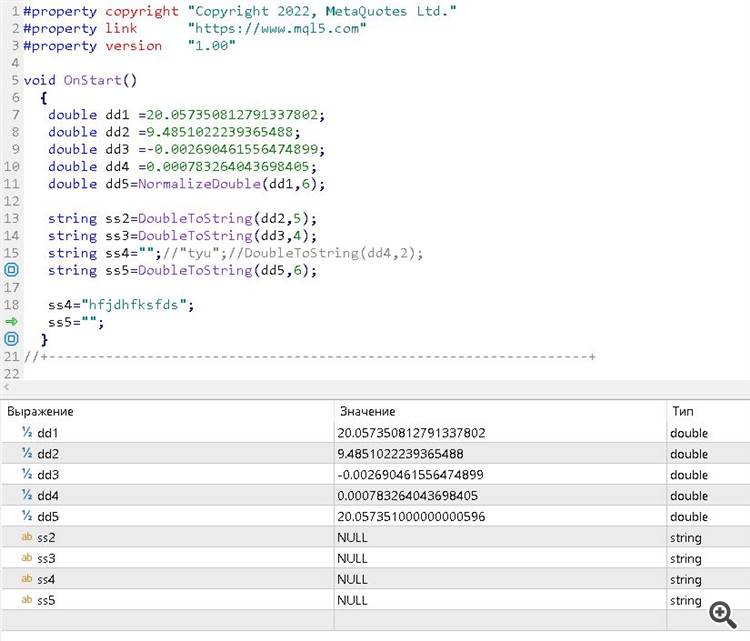Click the string-type icon beside ss2
Image resolution: width=750 pixels, height=641 pixels.
(x=27, y=537)
